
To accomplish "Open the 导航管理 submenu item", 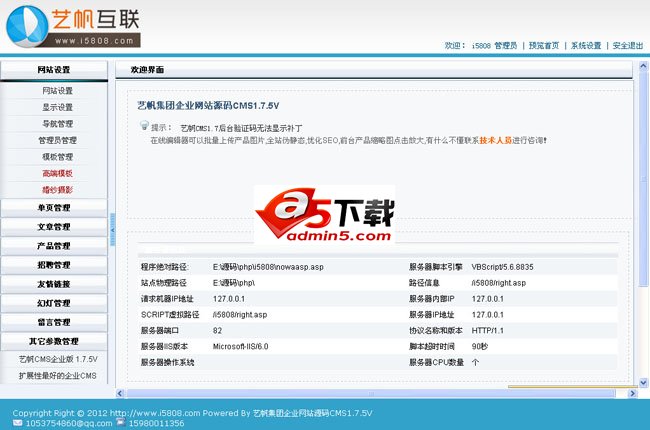I will point(57,124).
